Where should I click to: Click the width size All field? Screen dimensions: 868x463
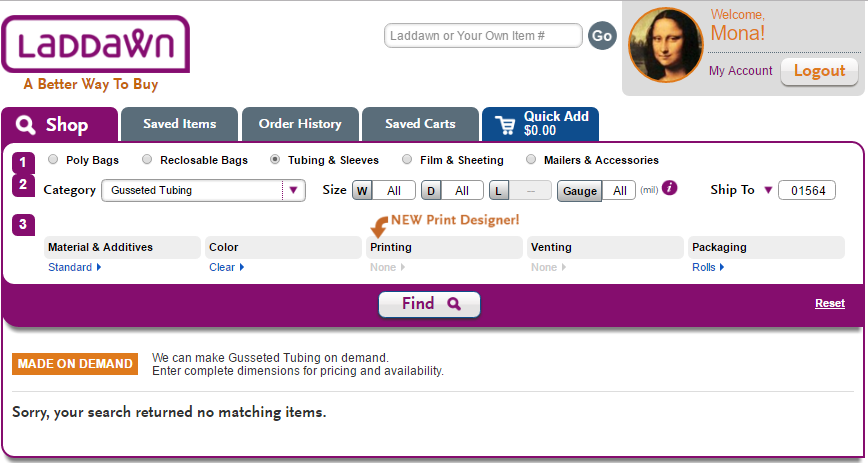pyautogui.click(x=394, y=191)
